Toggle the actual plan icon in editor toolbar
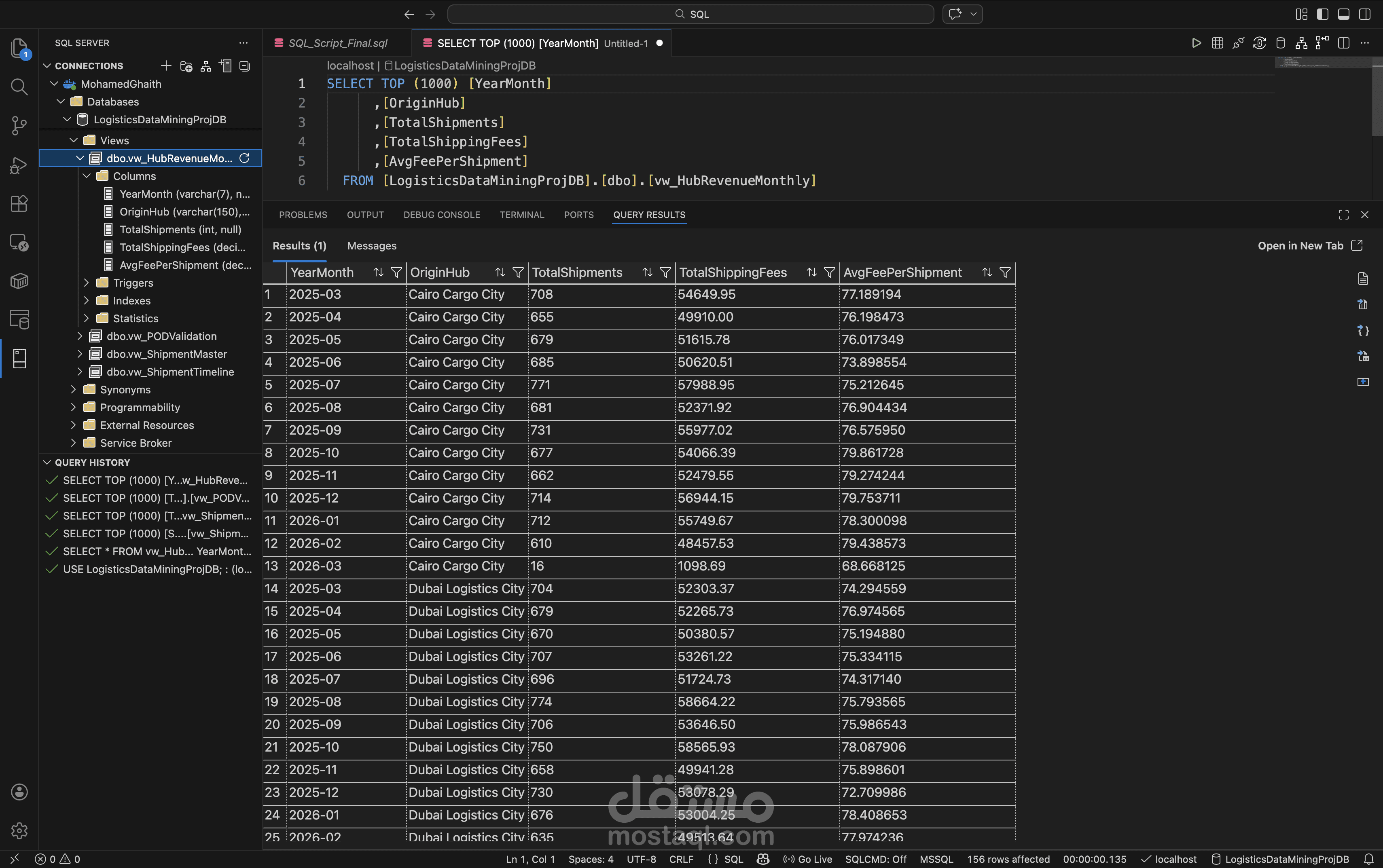 pos(1322,43)
